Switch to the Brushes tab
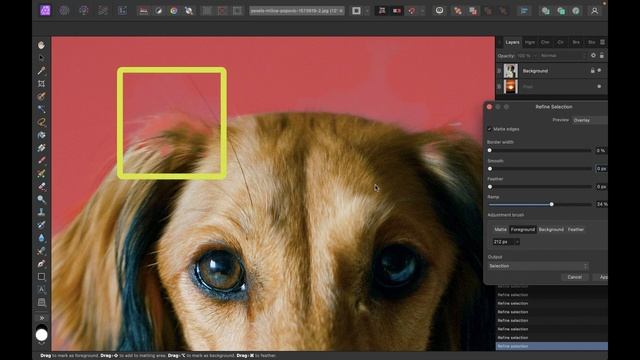The height and width of the screenshot is (360, 640). pyautogui.click(x=576, y=42)
